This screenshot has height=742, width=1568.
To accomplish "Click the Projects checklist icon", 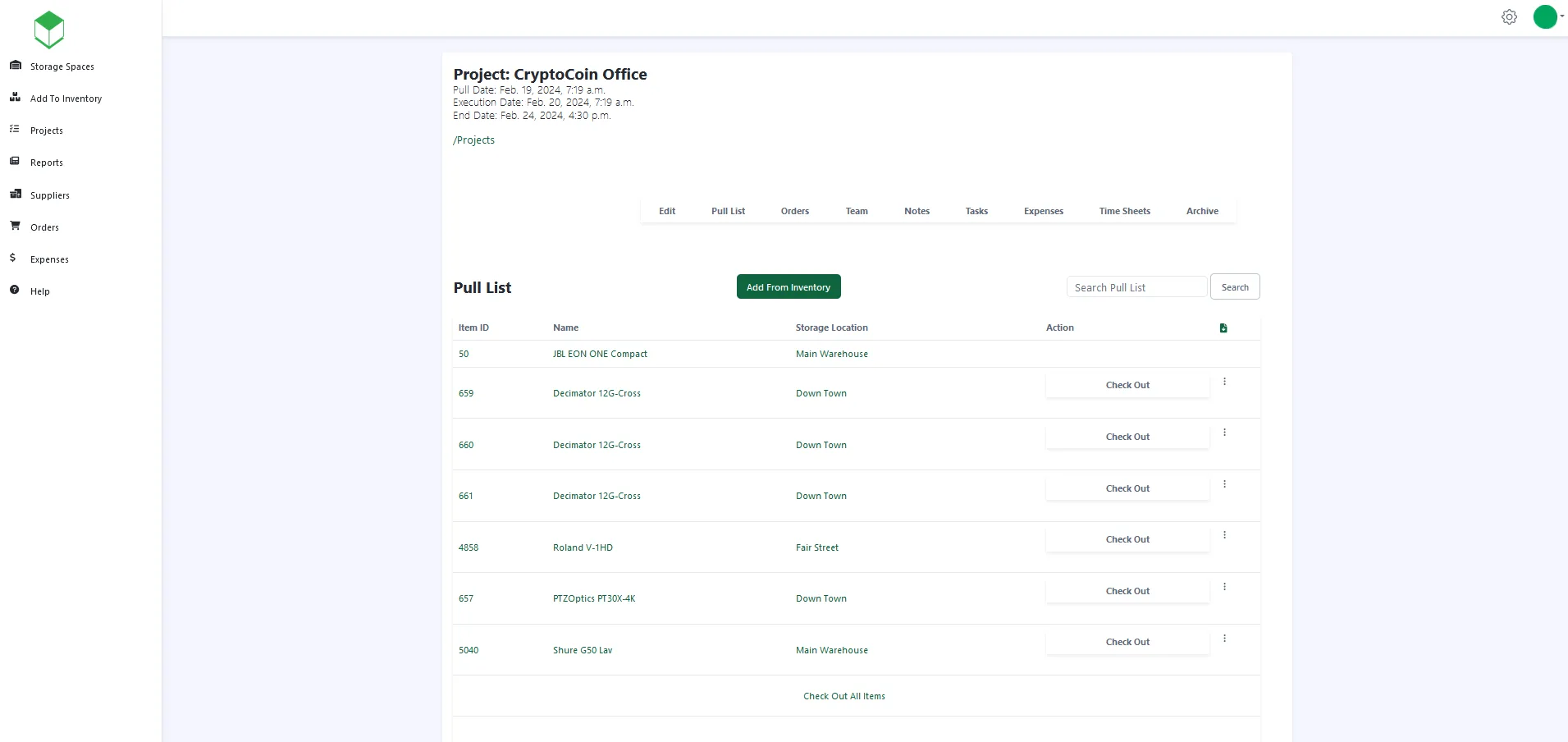I will (x=15, y=129).
